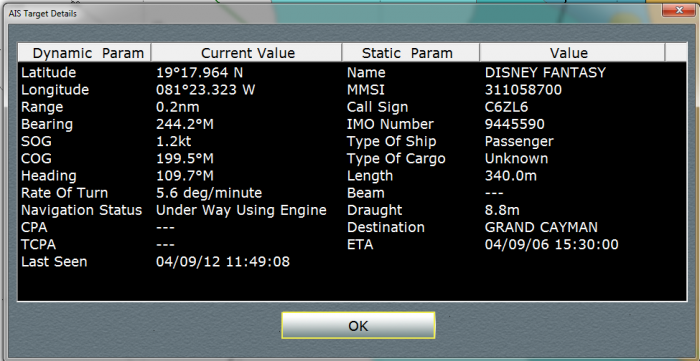Close the AIS Target Details dialog
The width and height of the screenshot is (700, 361).
[678, 10]
